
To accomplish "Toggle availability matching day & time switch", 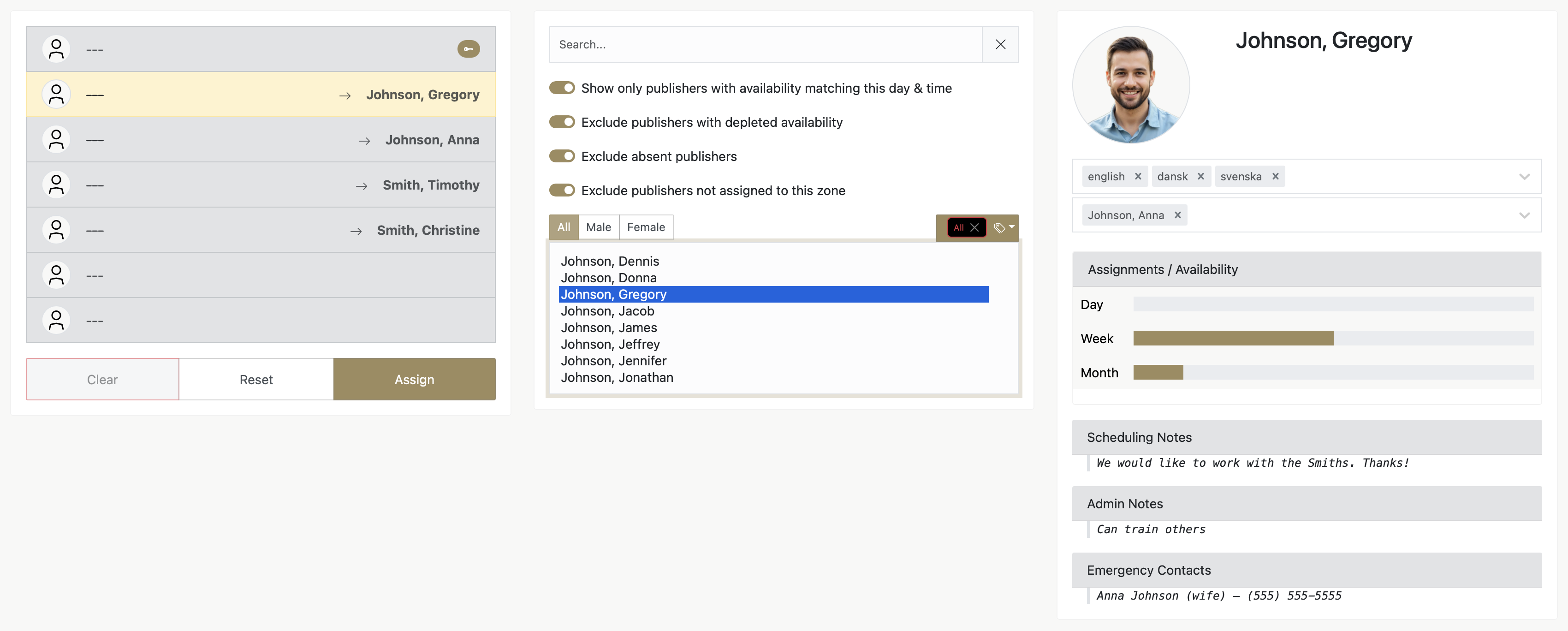I will 562,88.
